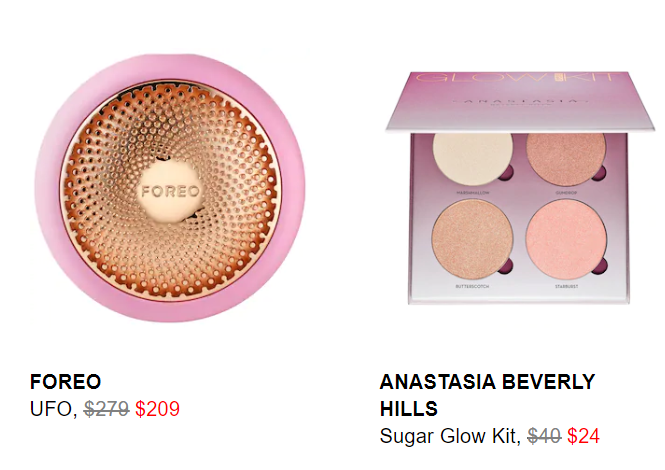665x470 pixels.
Task: Open the ANASTASIA BEVERLY HILLS brand heading
Action: click(487, 395)
